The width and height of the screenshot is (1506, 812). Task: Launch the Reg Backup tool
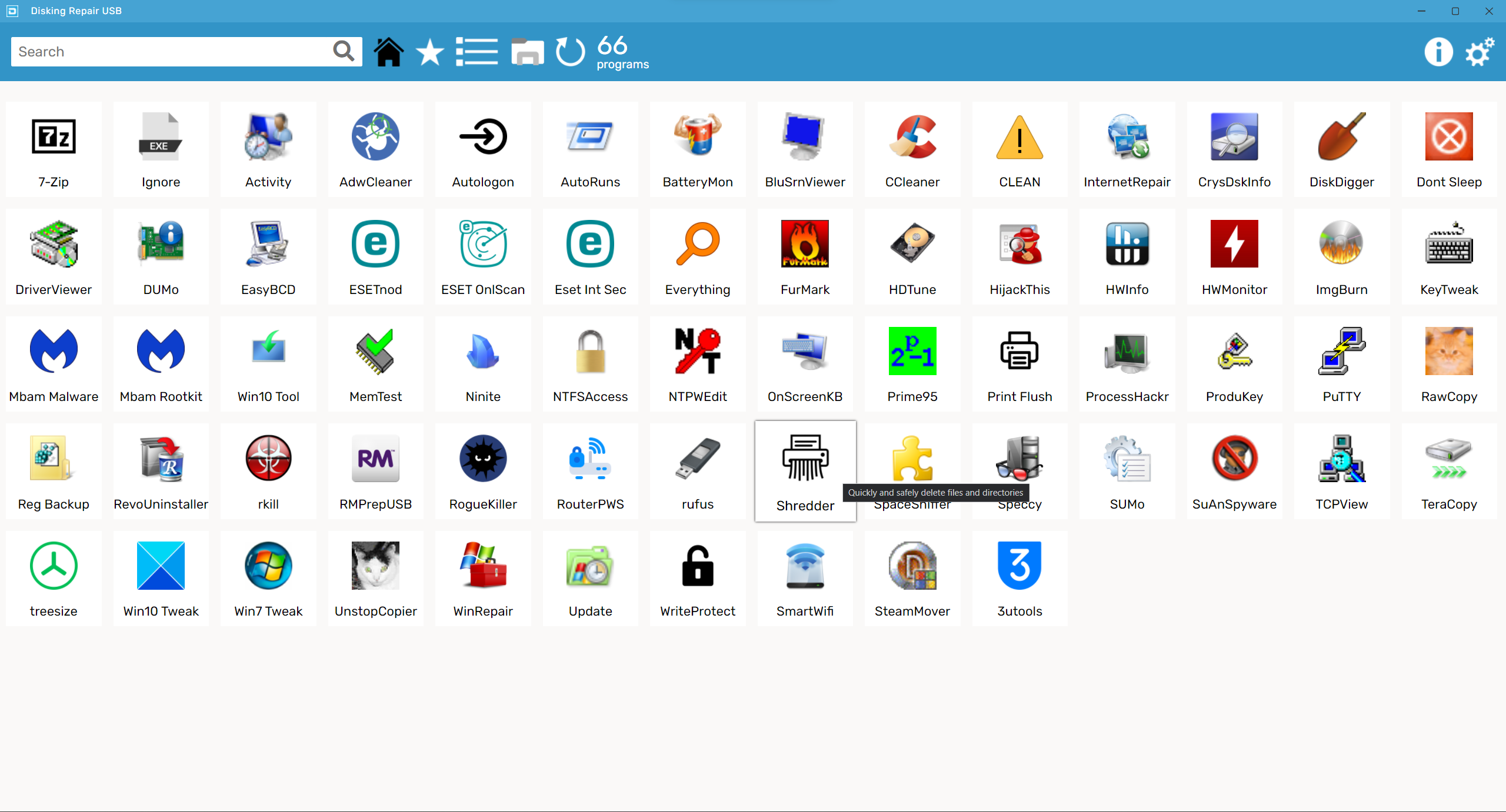[54, 472]
